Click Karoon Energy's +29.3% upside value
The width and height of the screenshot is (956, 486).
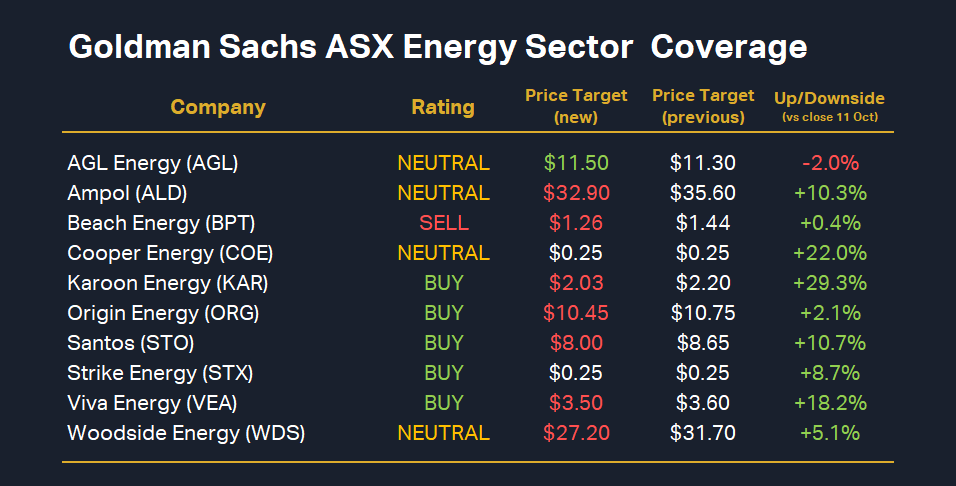[829, 283]
